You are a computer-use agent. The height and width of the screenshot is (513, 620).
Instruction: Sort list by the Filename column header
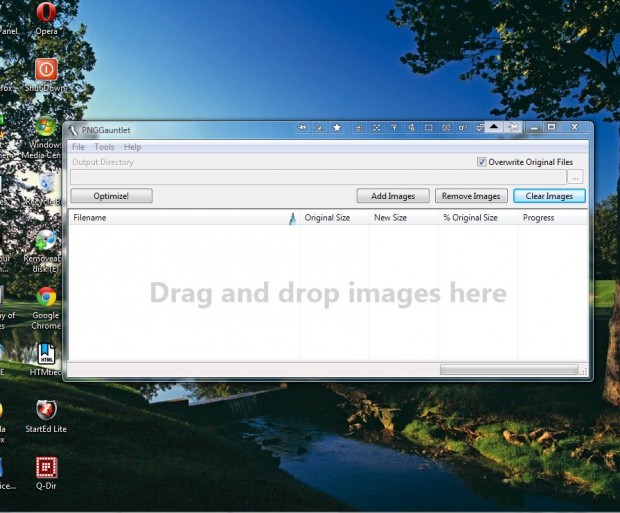pyautogui.click(x=184, y=218)
